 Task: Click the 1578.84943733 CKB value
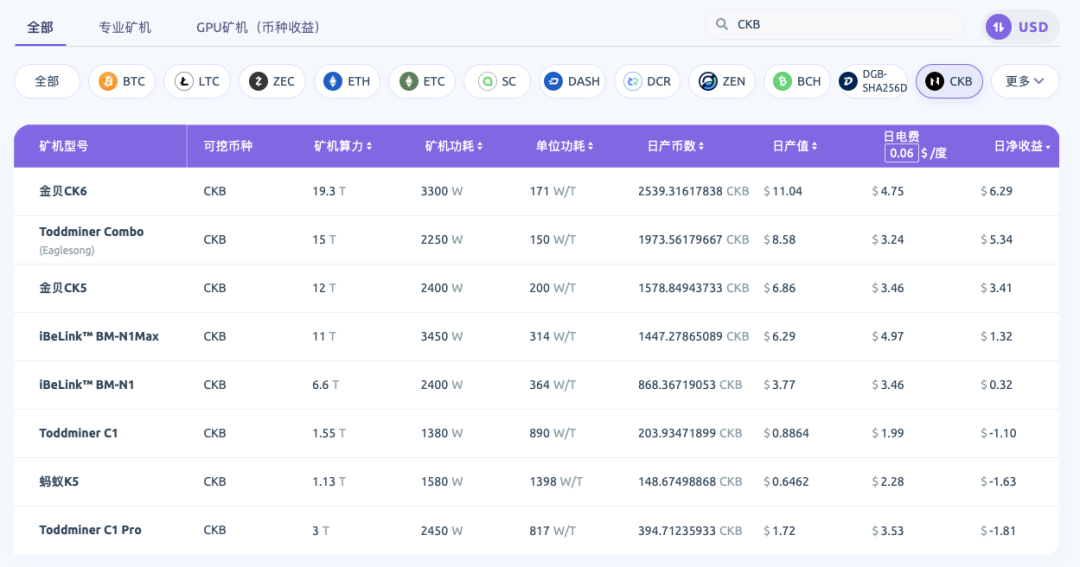click(x=693, y=288)
